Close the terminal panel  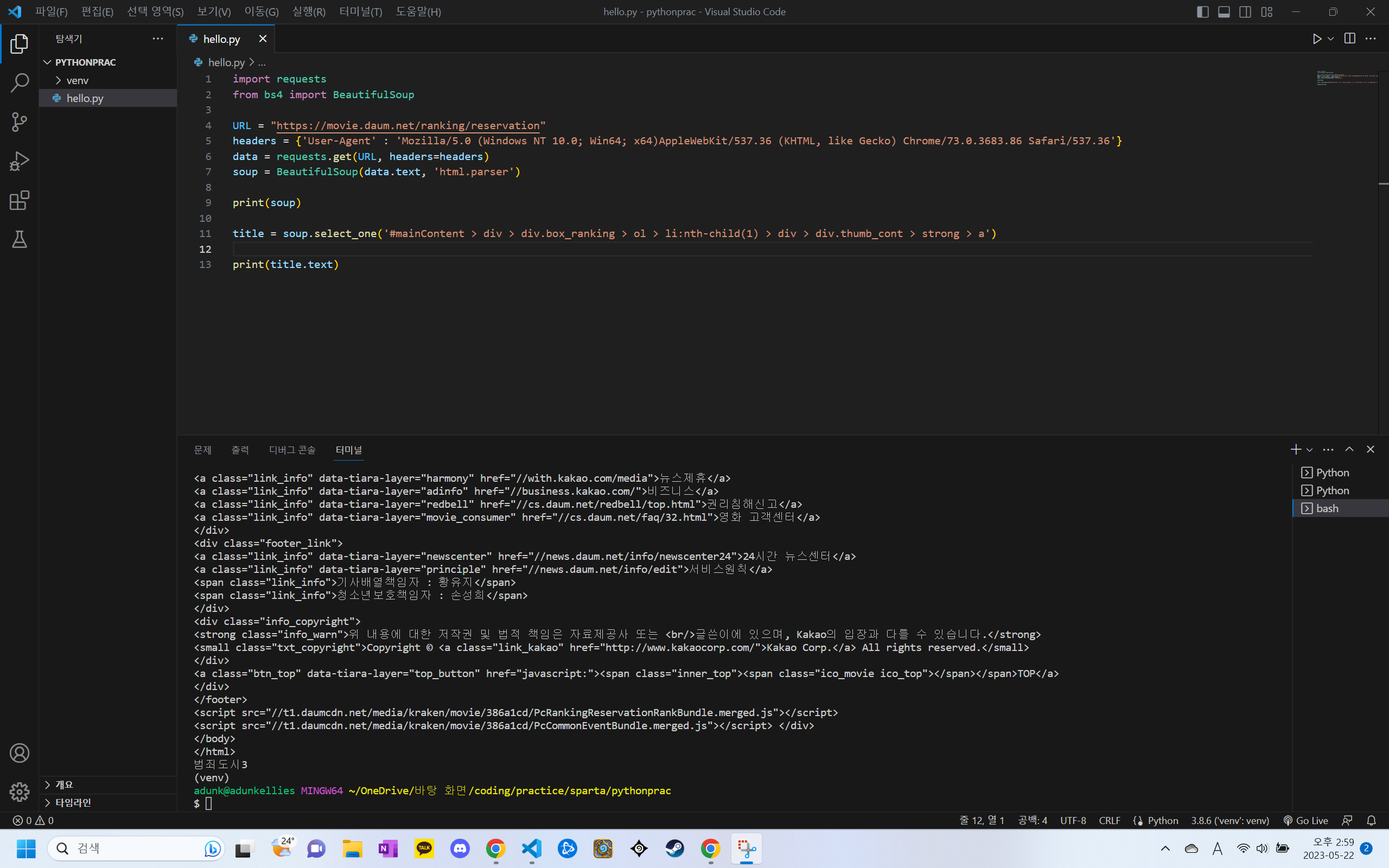click(x=1371, y=450)
